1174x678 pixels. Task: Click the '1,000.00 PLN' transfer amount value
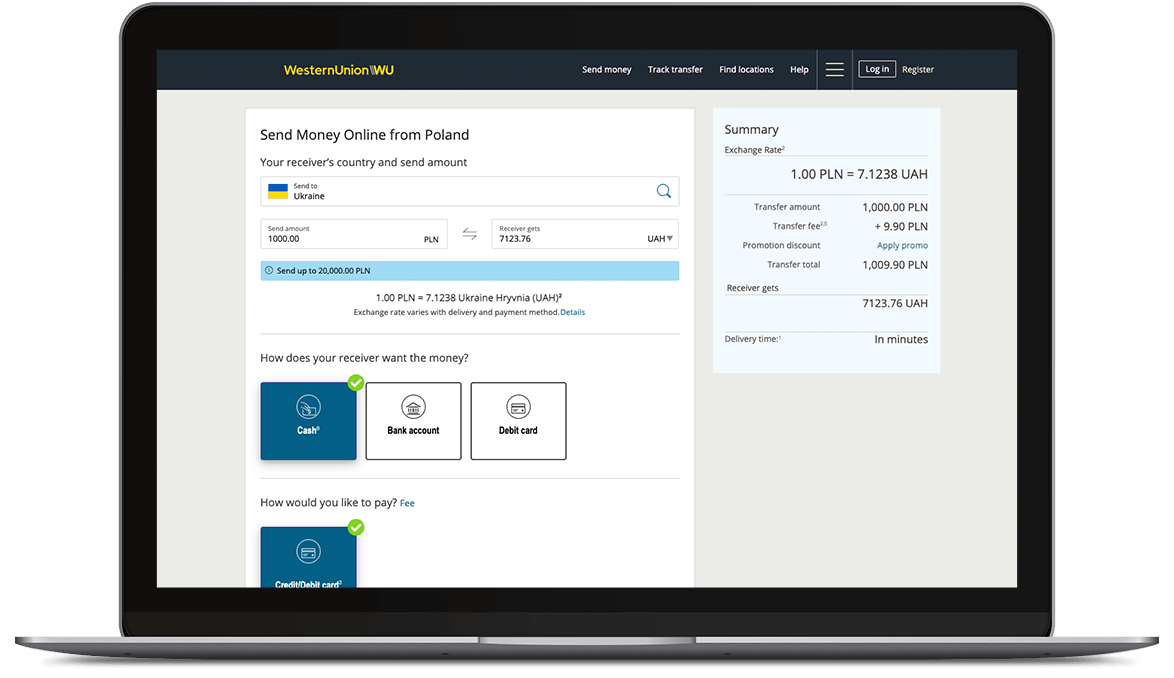(x=895, y=207)
